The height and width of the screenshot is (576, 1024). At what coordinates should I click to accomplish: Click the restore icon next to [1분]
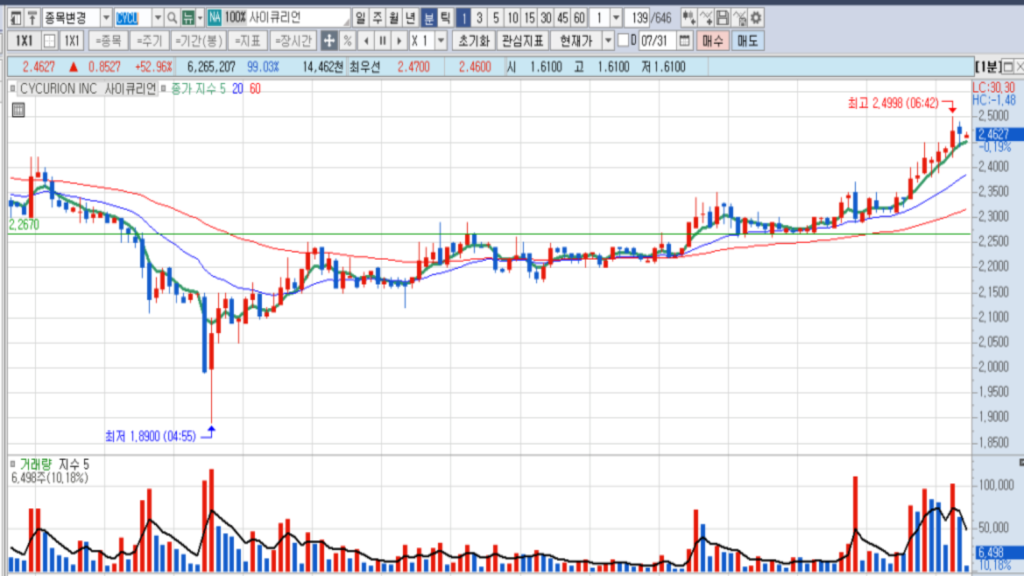(1008, 67)
